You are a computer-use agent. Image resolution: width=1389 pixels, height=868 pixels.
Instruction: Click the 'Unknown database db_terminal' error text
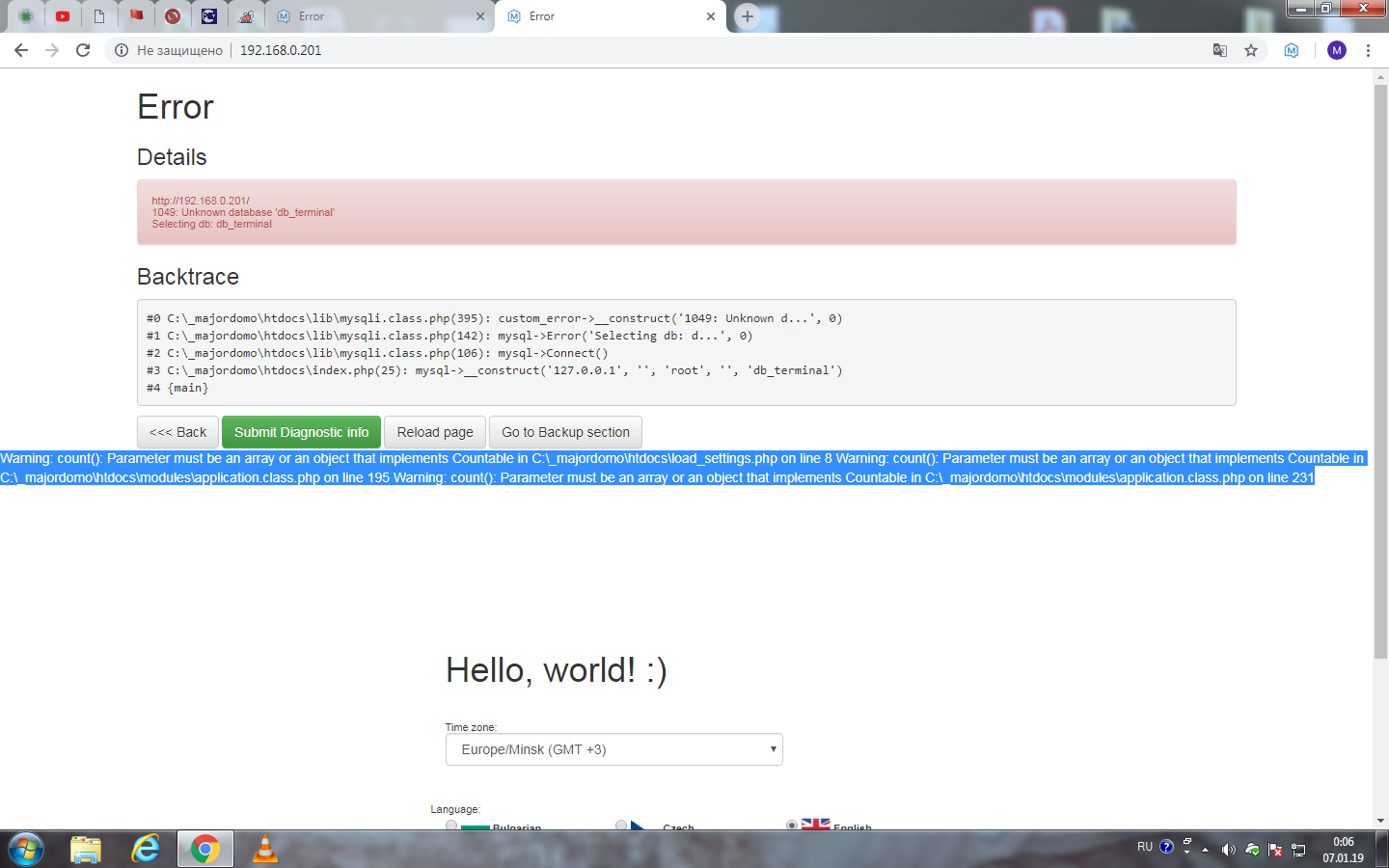pos(243,212)
